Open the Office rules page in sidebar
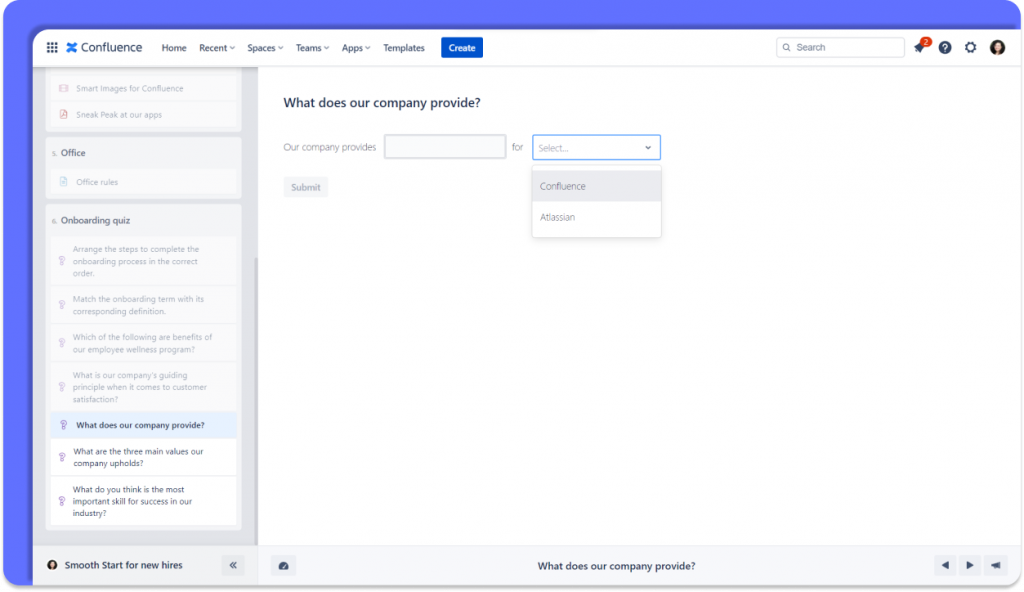Image resolution: width=1024 pixels, height=592 pixels. (97, 182)
